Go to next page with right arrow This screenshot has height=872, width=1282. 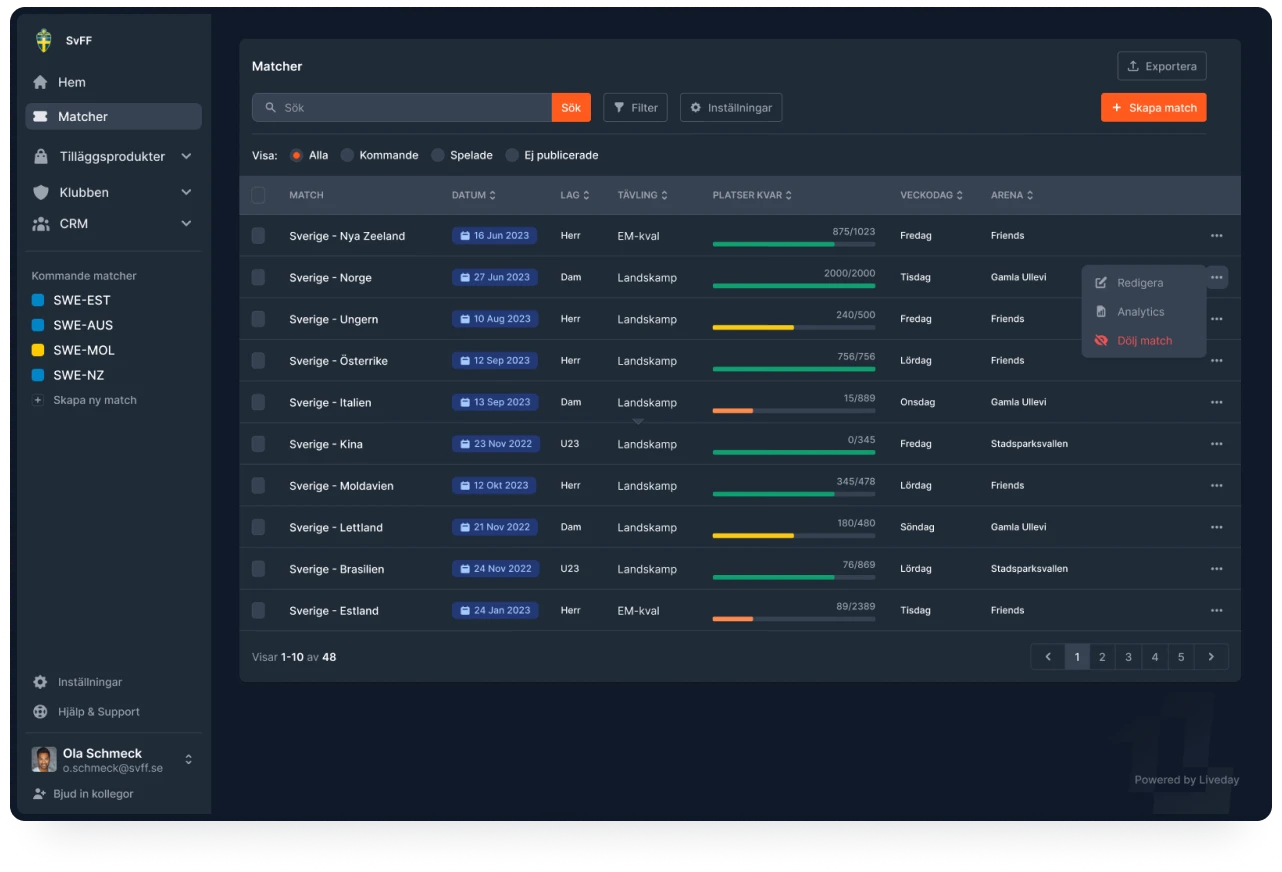click(x=1211, y=657)
